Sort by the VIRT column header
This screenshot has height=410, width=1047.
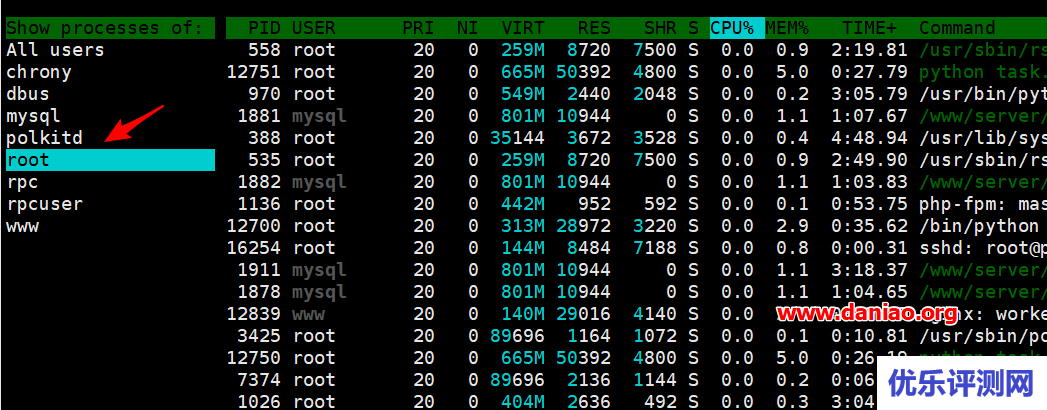[x=523, y=28]
